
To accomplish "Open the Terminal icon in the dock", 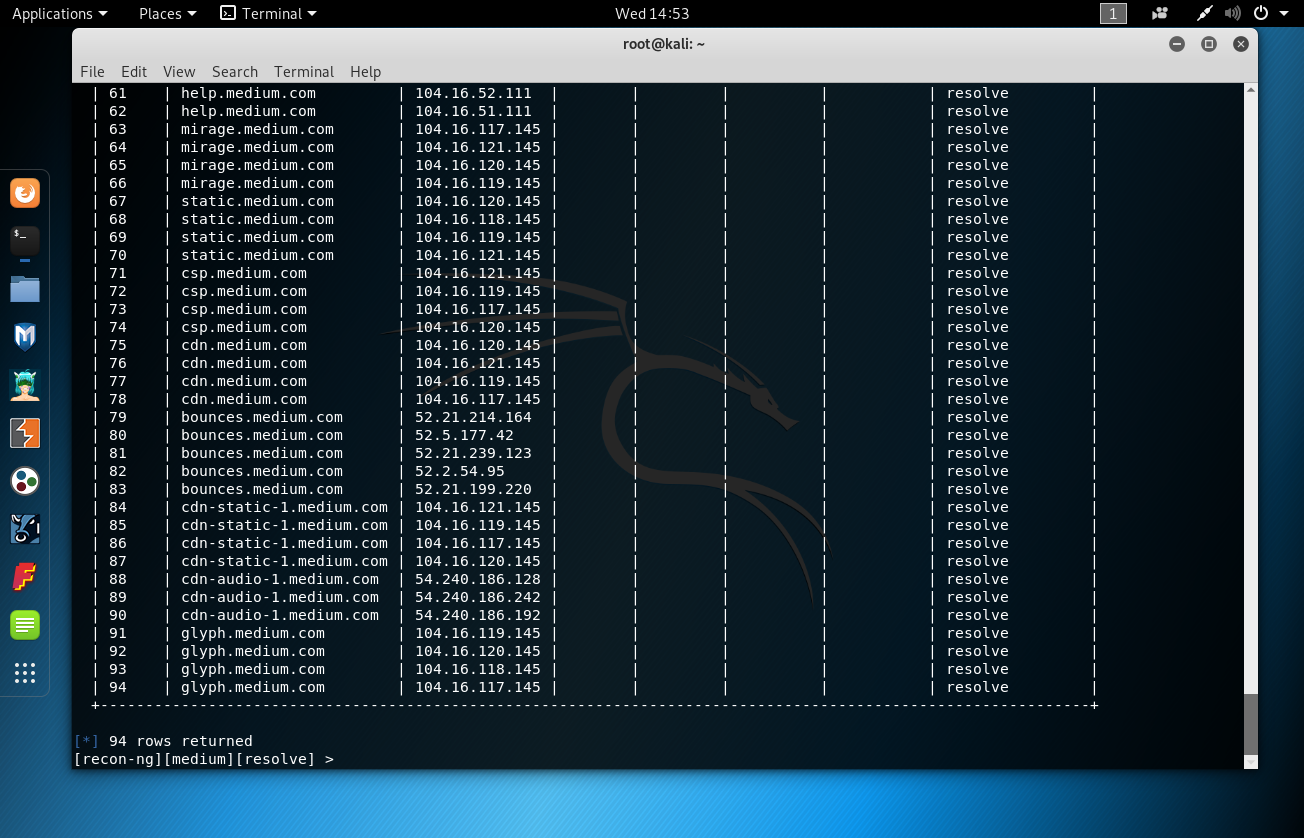I will click(x=25, y=241).
